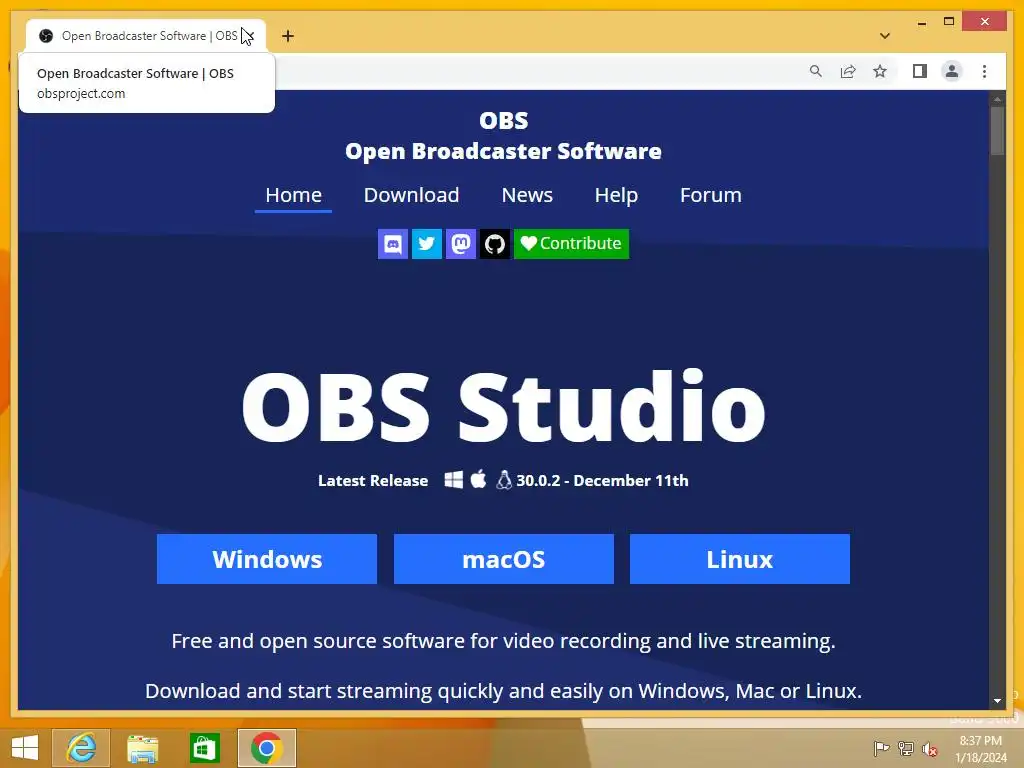Download OBS Studio for Windows
The image size is (1024, 768).
point(267,559)
